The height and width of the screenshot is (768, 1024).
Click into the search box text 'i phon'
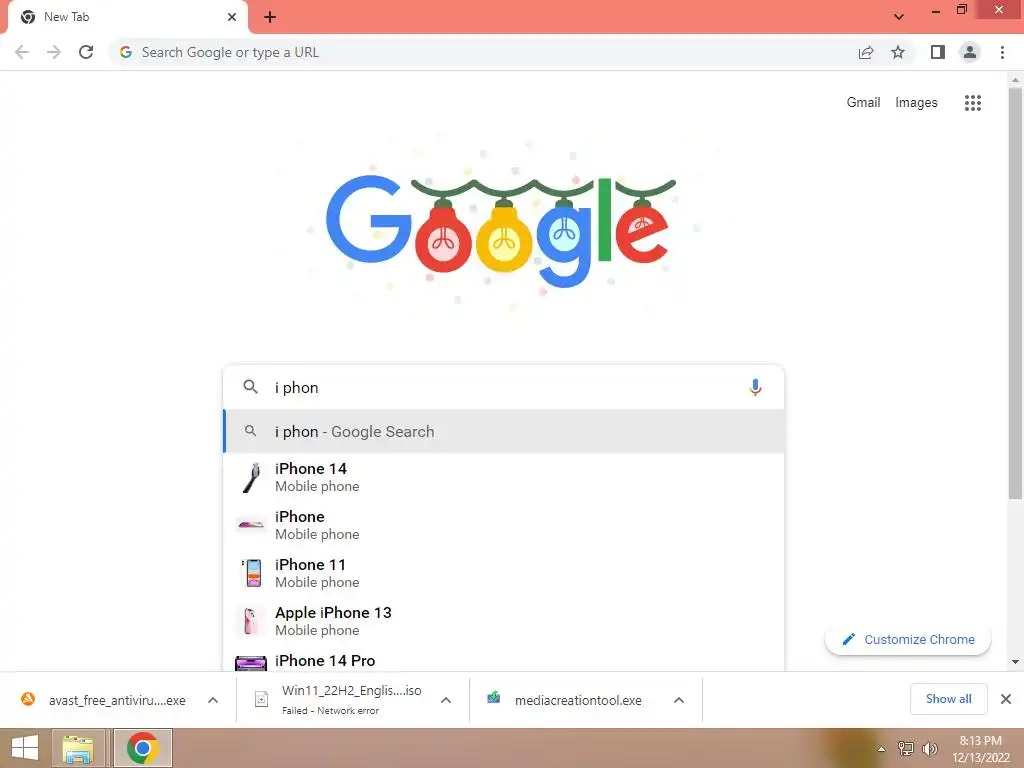(296, 387)
